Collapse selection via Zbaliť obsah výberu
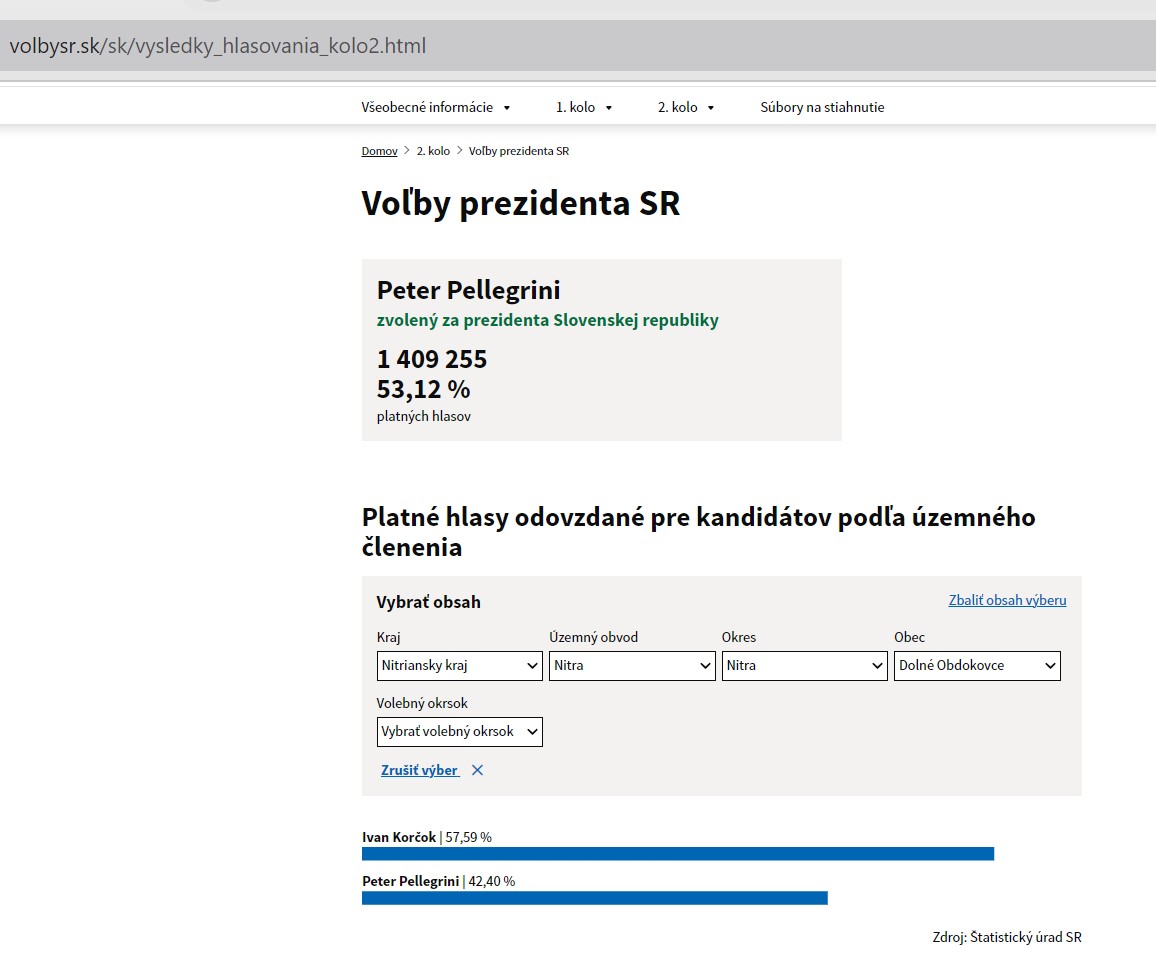This screenshot has width=1156, height=964. (1007, 600)
